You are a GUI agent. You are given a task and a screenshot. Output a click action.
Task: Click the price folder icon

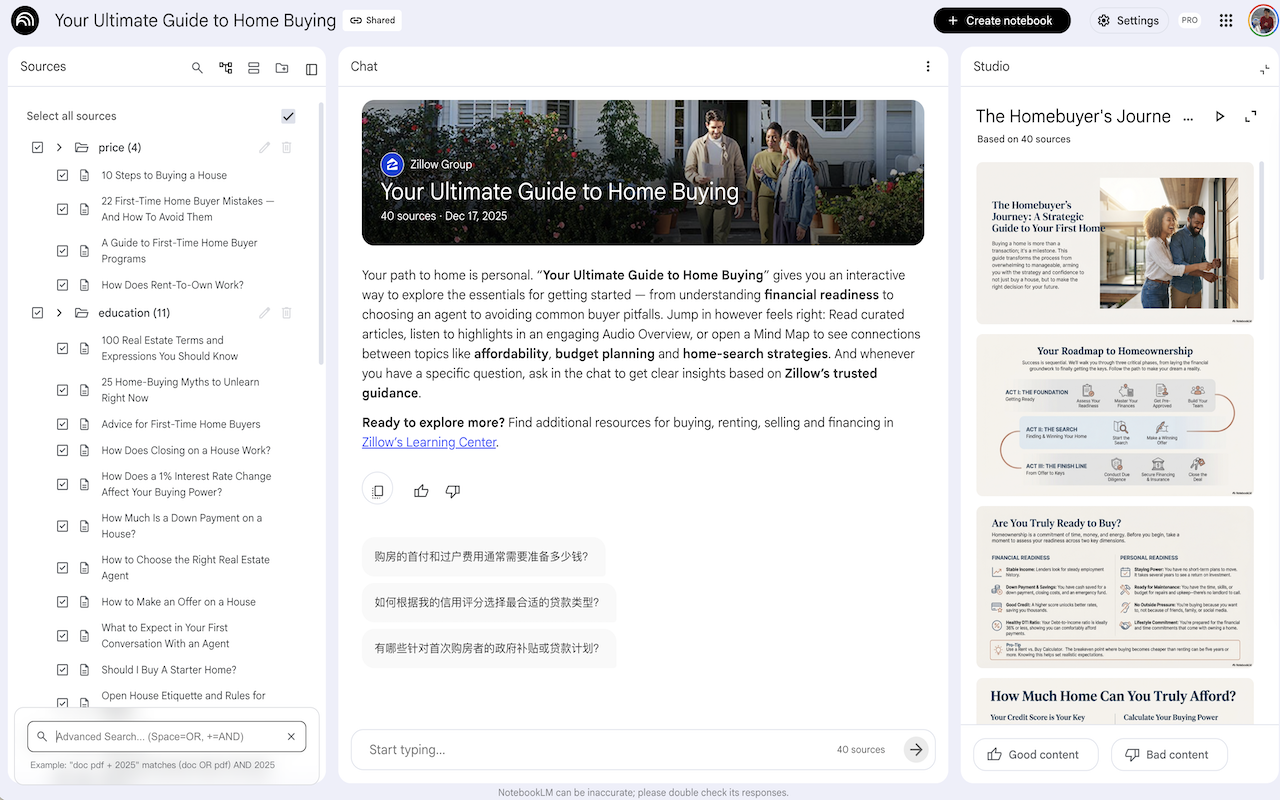point(81,147)
